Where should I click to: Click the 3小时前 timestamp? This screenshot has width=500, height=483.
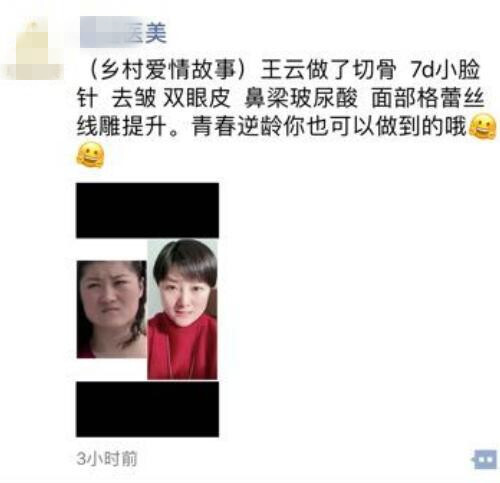click(106, 459)
